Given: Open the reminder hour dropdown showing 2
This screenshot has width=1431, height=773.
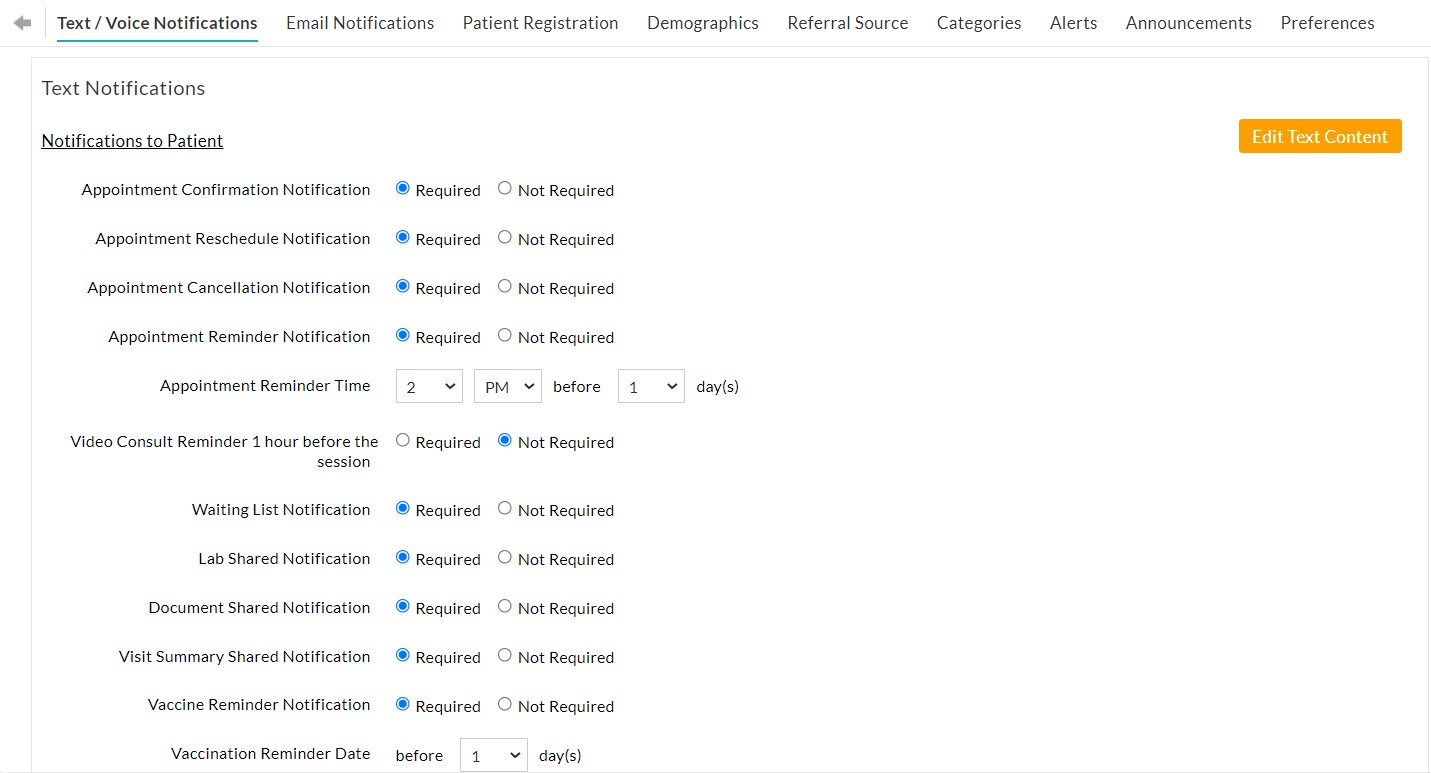Looking at the screenshot, I should tap(428, 386).
